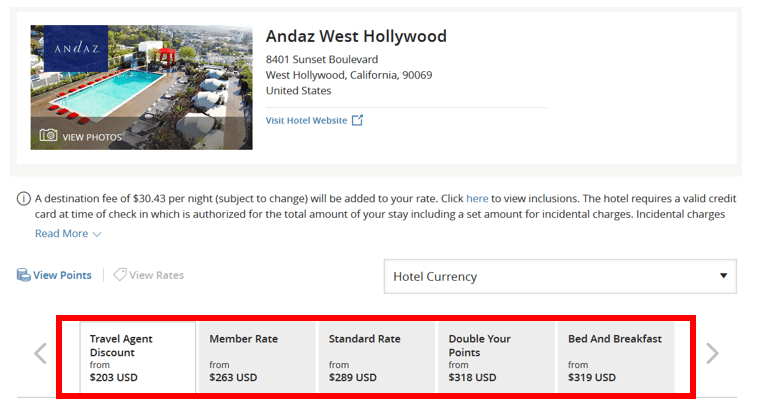Screen dimensions: 769x417
Task: Go to previous rates with left arrow
Action: 41,353
